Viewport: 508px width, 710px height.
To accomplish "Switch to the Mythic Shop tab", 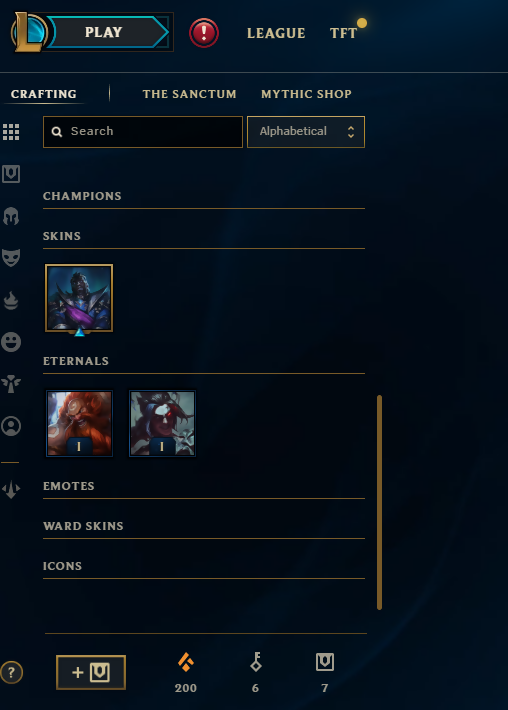I will click(306, 94).
